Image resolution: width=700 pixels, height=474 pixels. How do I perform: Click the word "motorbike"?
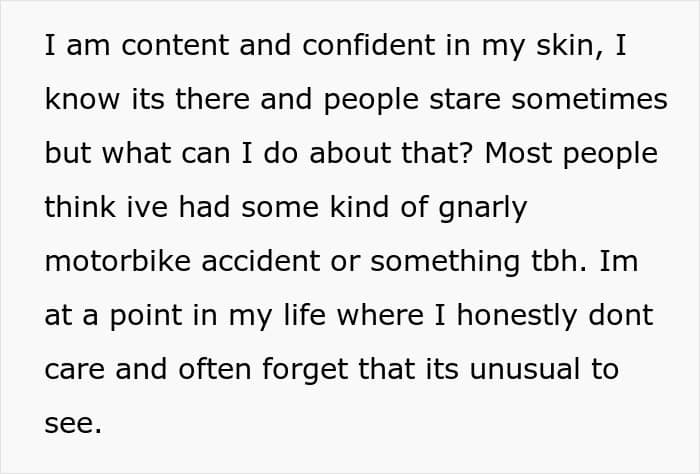pos(118,261)
